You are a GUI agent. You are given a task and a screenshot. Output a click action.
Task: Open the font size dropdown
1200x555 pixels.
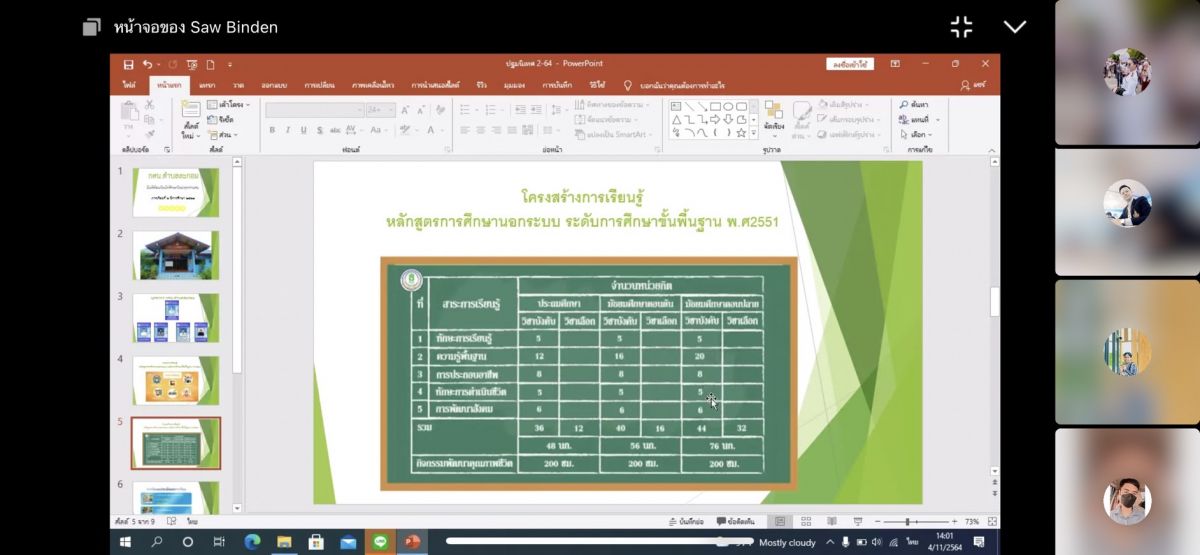tap(391, 110)
